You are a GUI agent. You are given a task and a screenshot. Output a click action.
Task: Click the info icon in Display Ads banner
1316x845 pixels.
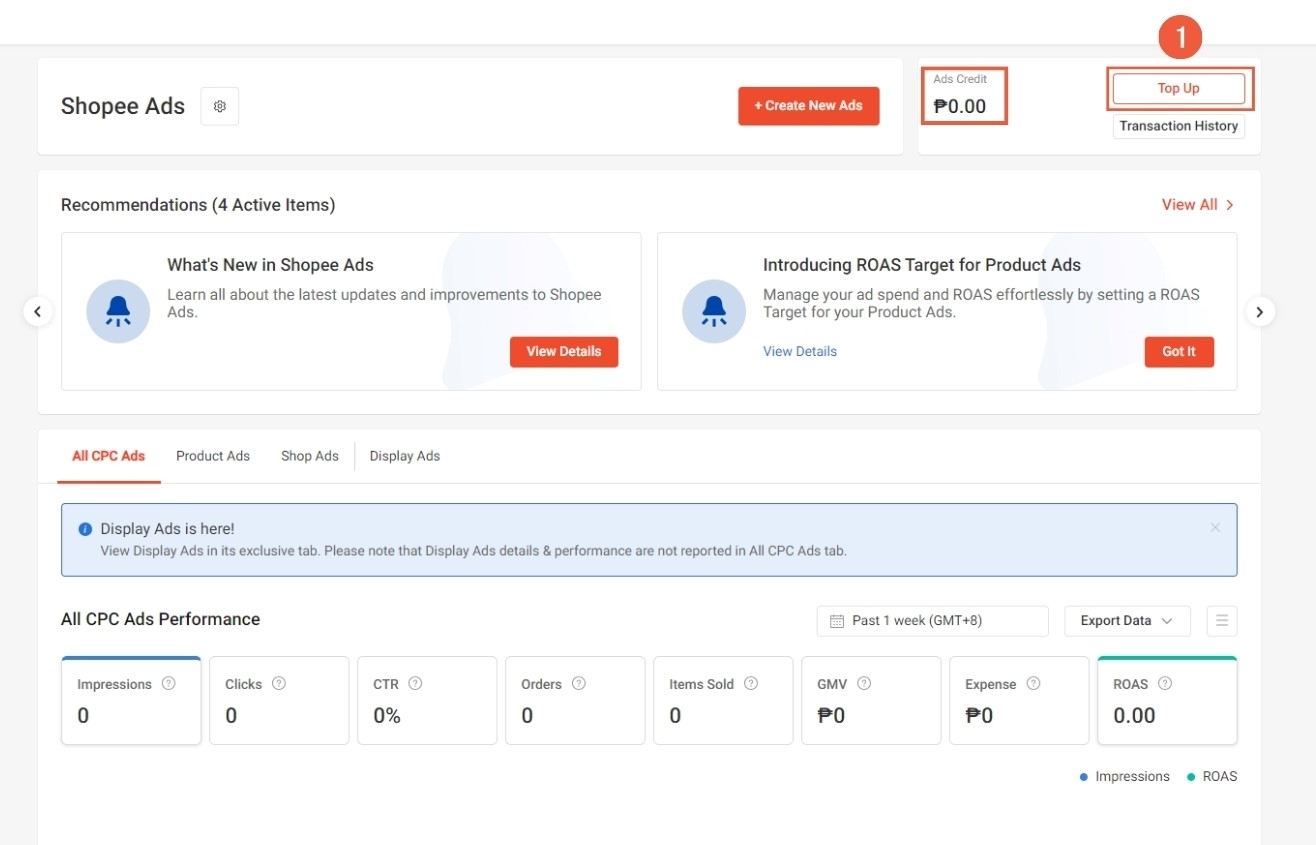(85, 529)
